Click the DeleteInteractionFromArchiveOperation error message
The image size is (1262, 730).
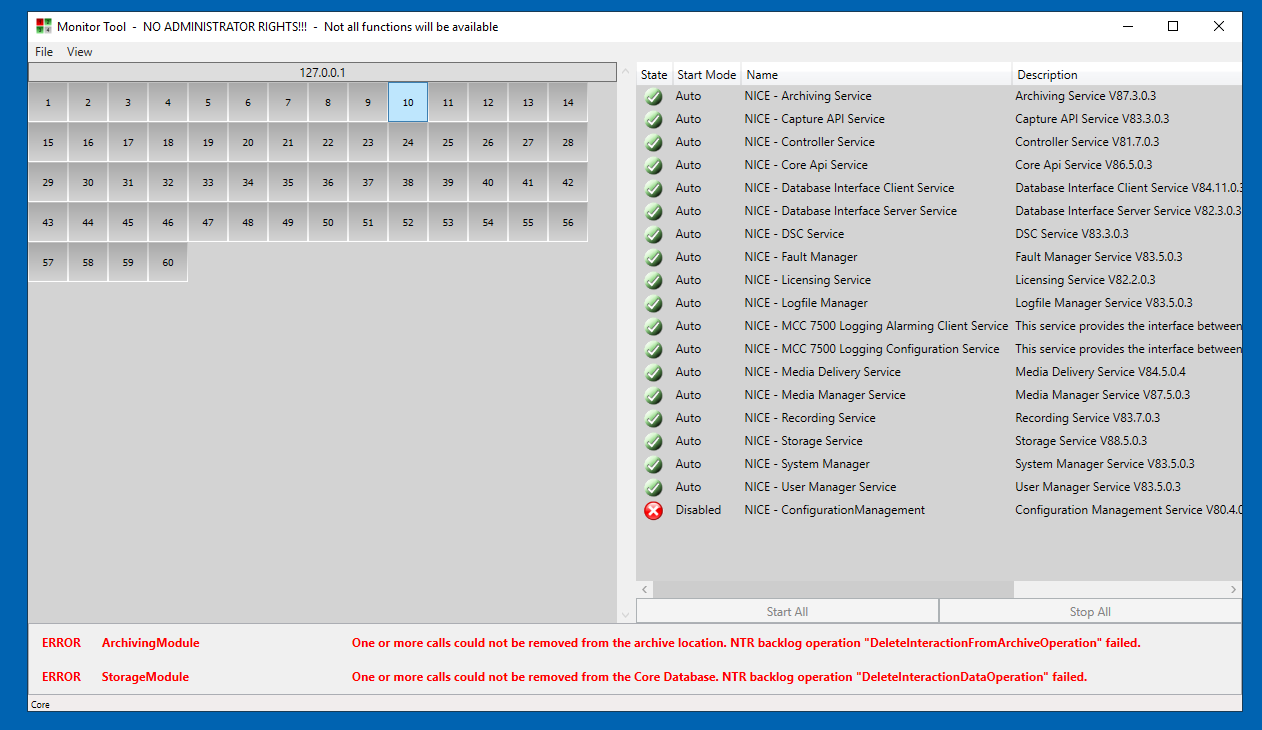click(x=746, y=643)
